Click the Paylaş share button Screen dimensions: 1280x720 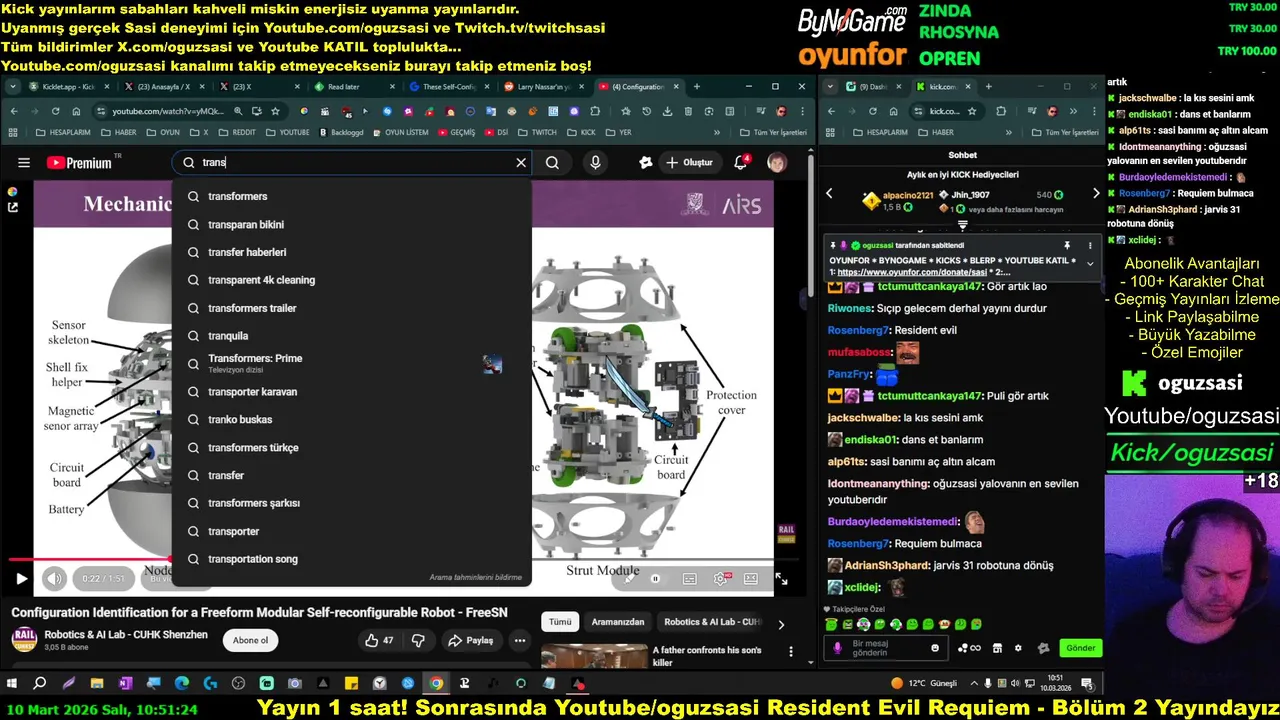pos(470,640)
